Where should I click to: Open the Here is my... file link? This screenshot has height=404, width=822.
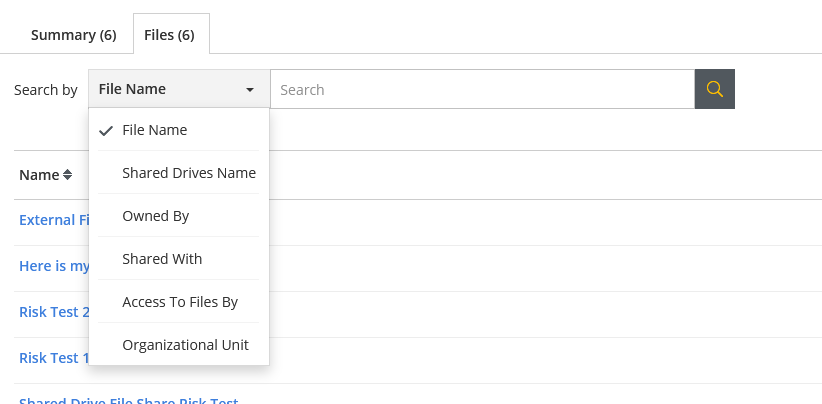tap(54, 266)
